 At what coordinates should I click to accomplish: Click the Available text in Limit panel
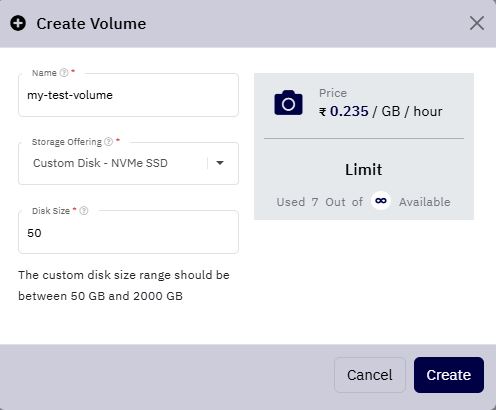(x=425, y=202)
